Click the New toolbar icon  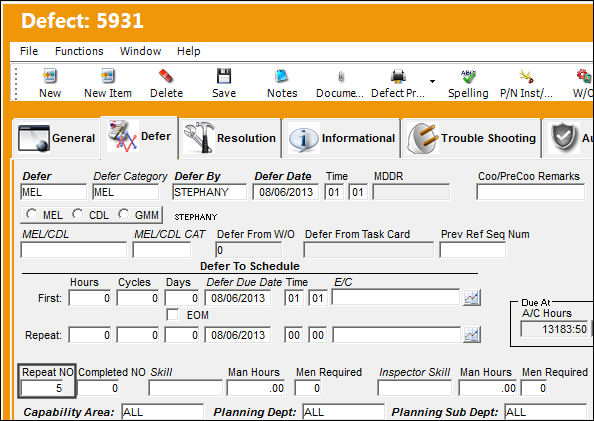point(50,76)
